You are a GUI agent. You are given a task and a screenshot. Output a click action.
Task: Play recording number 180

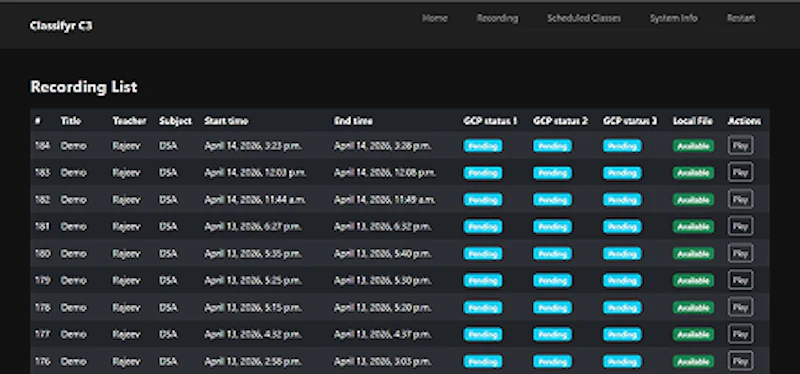pyautogui.click(x=740, y=253)
